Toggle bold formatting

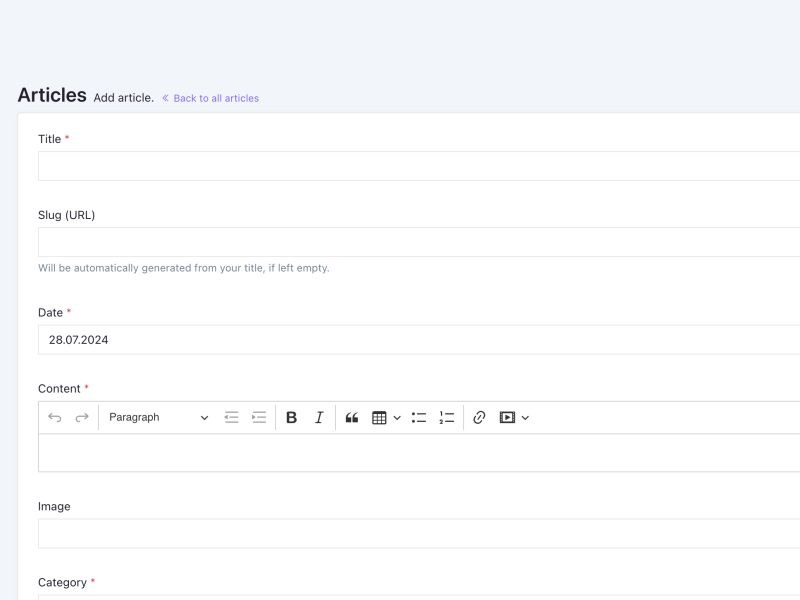coord(291,418)
